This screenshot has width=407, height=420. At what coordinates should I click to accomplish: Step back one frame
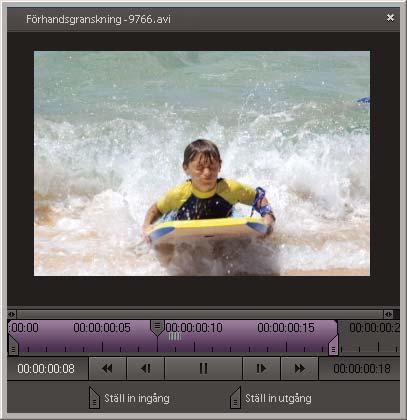coord(146,368)
